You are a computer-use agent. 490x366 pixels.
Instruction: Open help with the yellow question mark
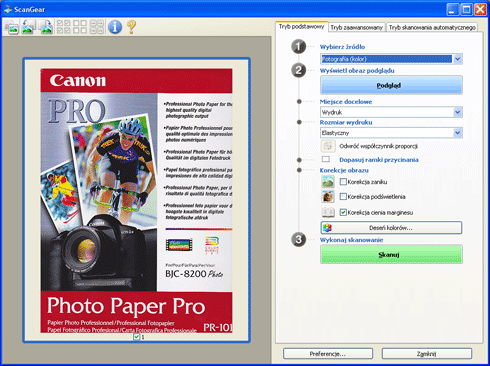[x=132, y=27]
